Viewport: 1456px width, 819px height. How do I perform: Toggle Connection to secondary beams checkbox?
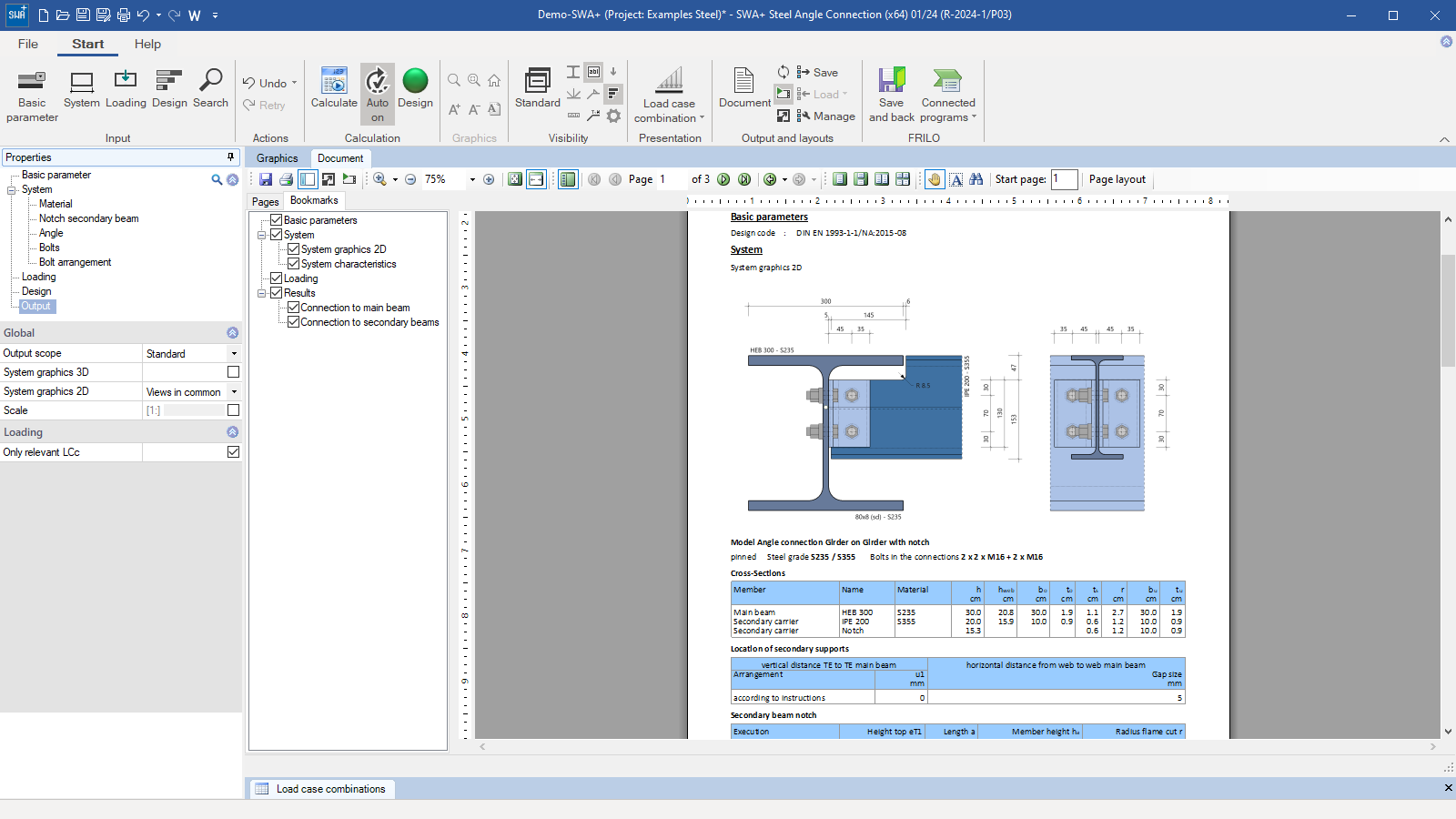pos(294,322)
